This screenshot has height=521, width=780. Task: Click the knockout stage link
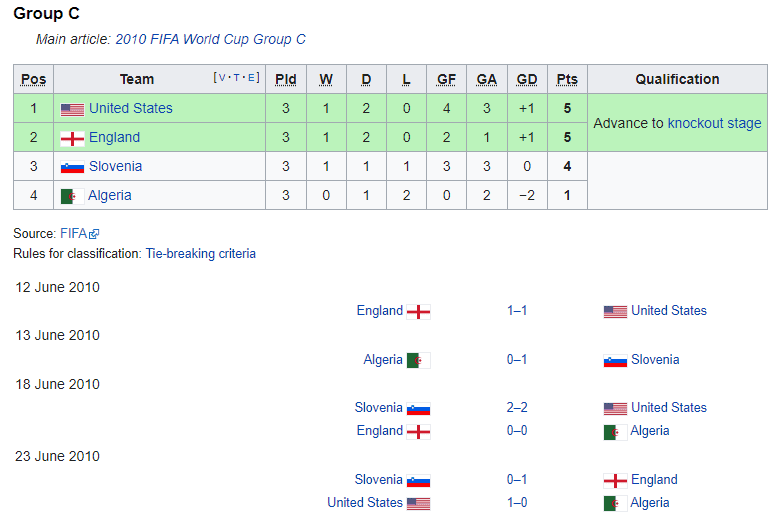(714, 123)
